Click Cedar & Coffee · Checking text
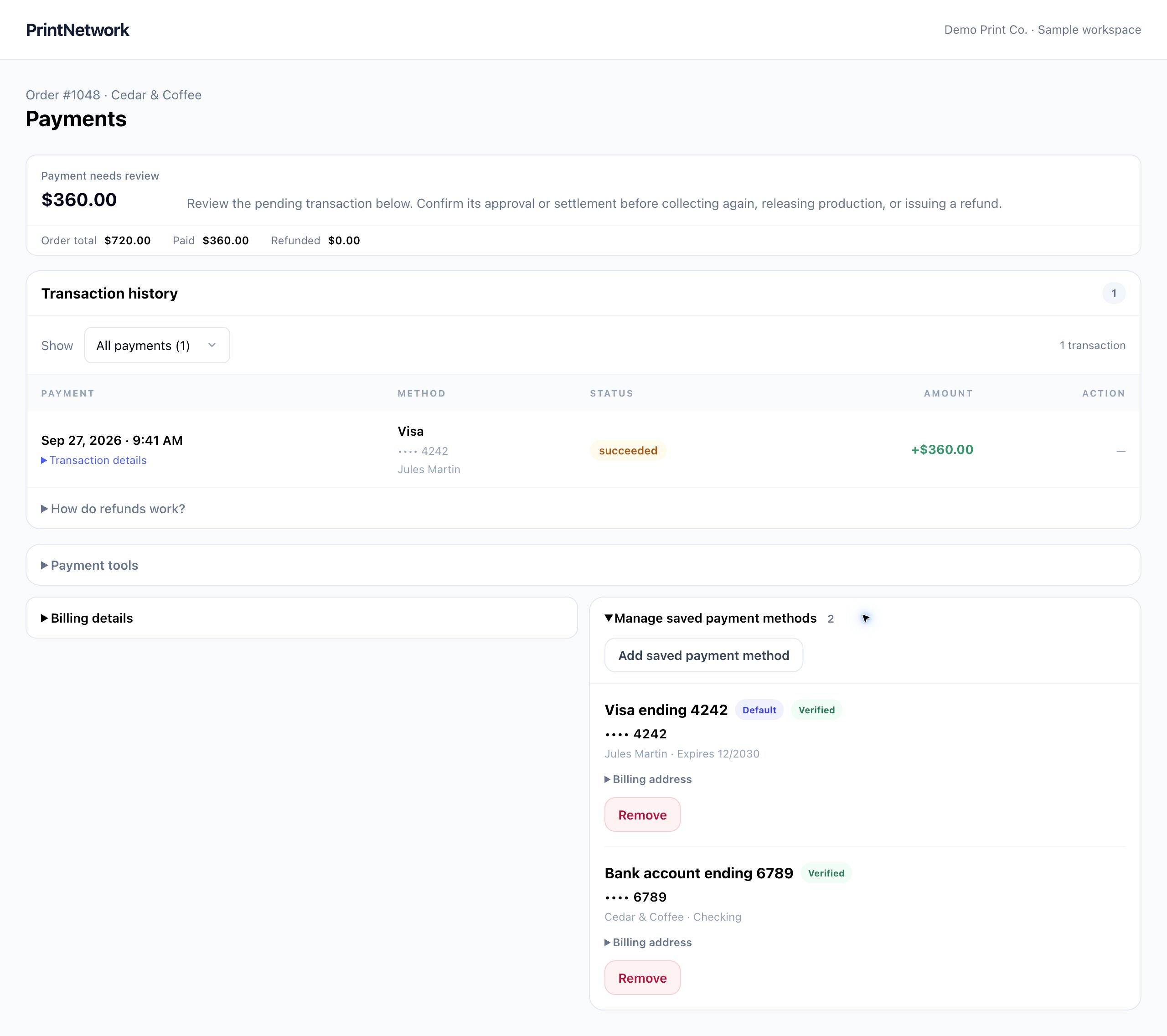1167x1036 pixels. pyautogui.click(x=672, y=917)
